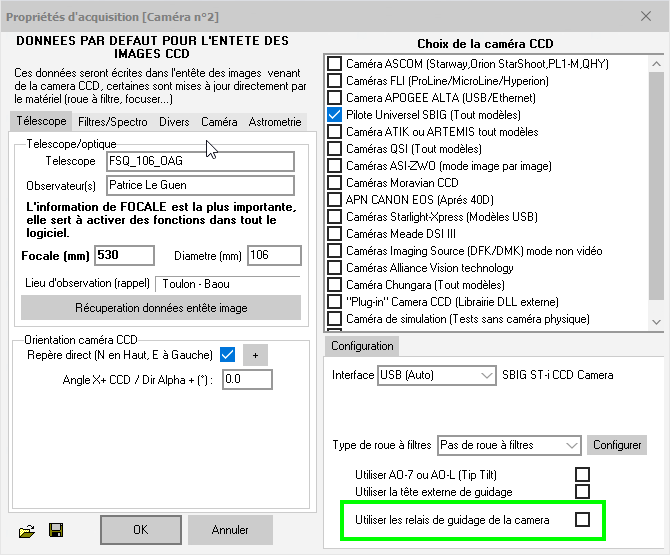Enable Utiliser la tête externe de guidage
The width and height of the screenshot is (670, 555).
(582, 491)
